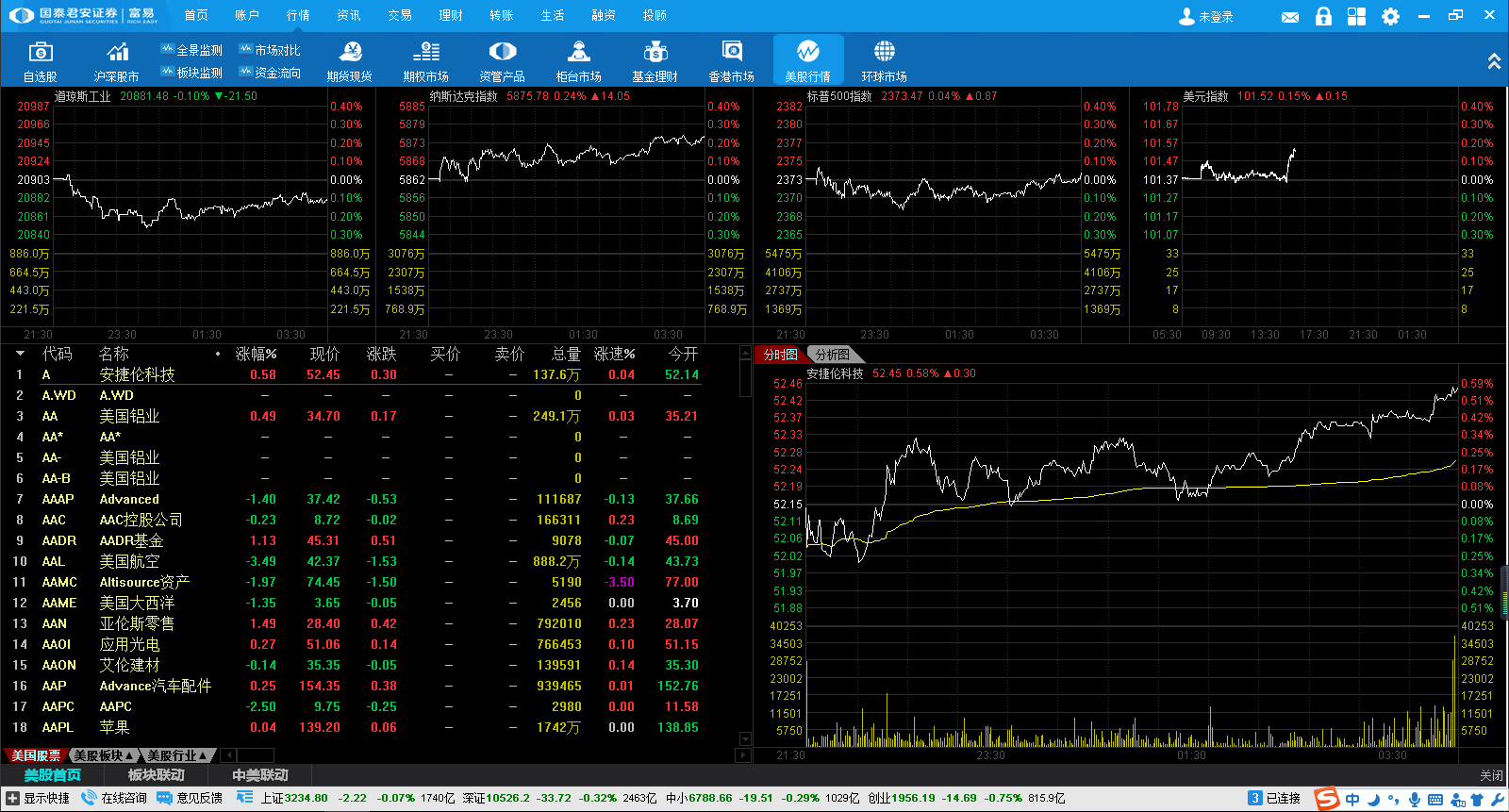The width and height of the screenshot is (1509, 812).
Task: Sort by the 涨速% column header
Action: click(x=615, y=354)
